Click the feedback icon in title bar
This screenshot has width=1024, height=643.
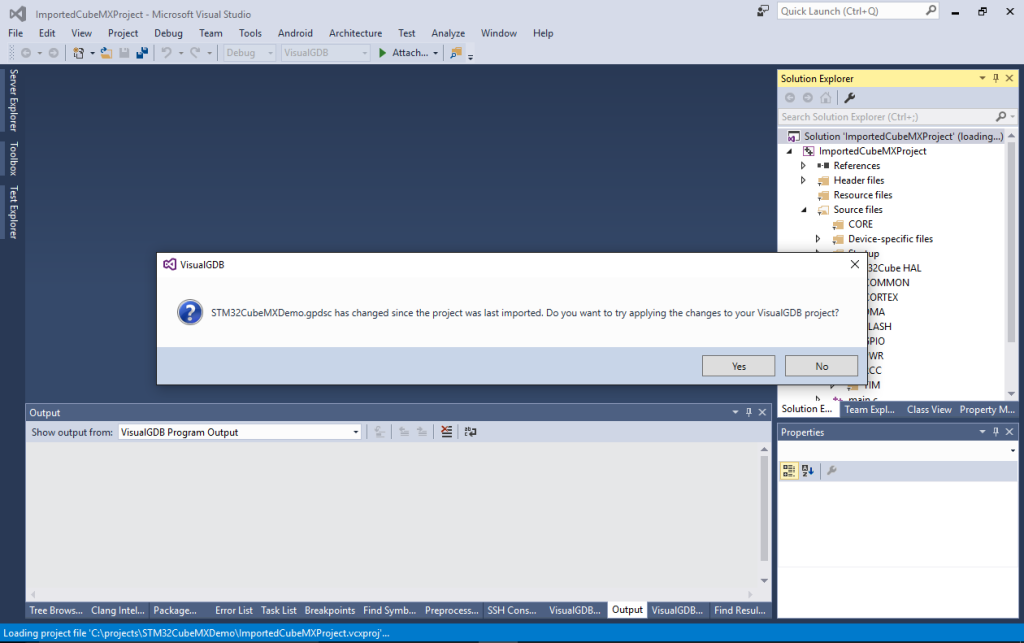tap(763, 11)
